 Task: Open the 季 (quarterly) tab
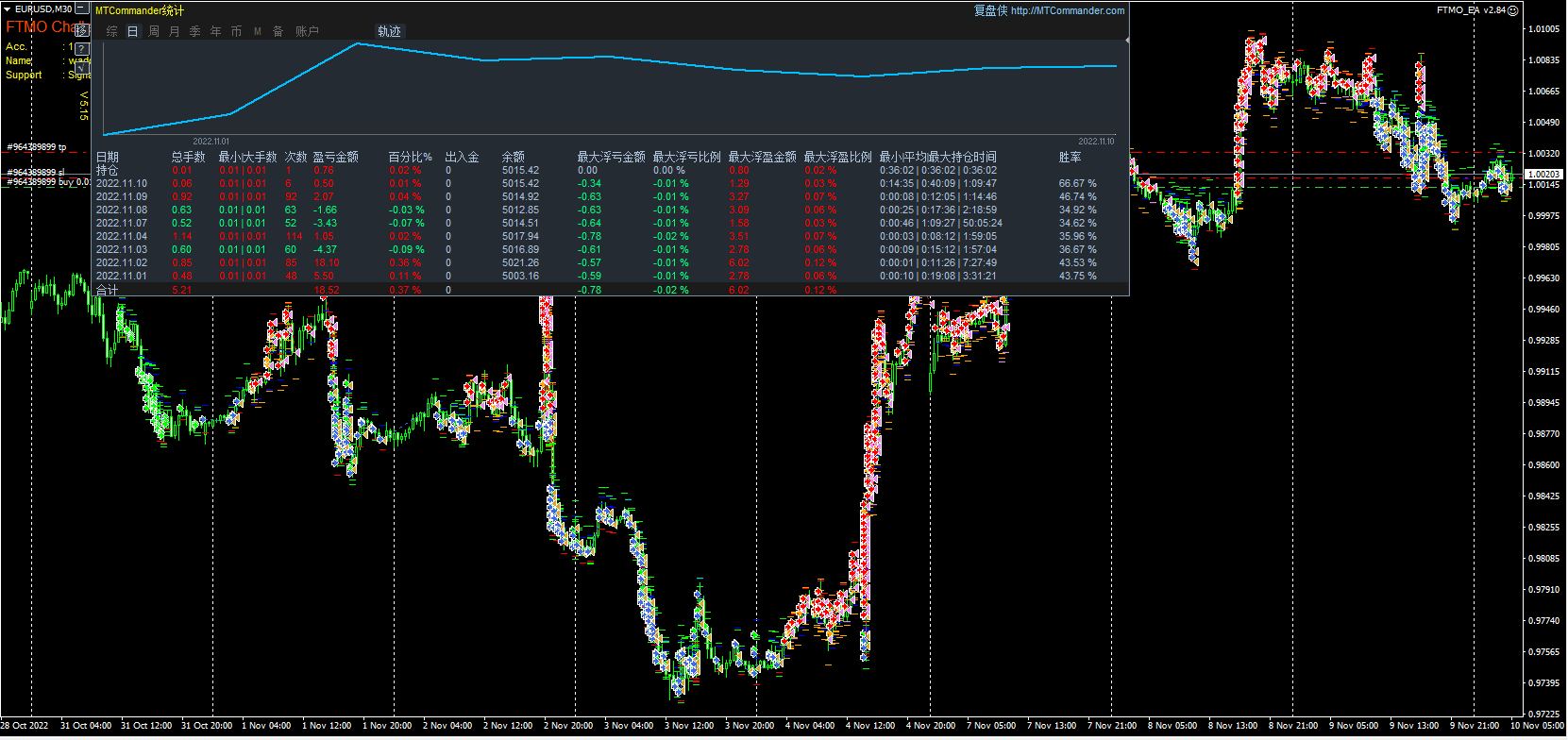tap(194, 31)
